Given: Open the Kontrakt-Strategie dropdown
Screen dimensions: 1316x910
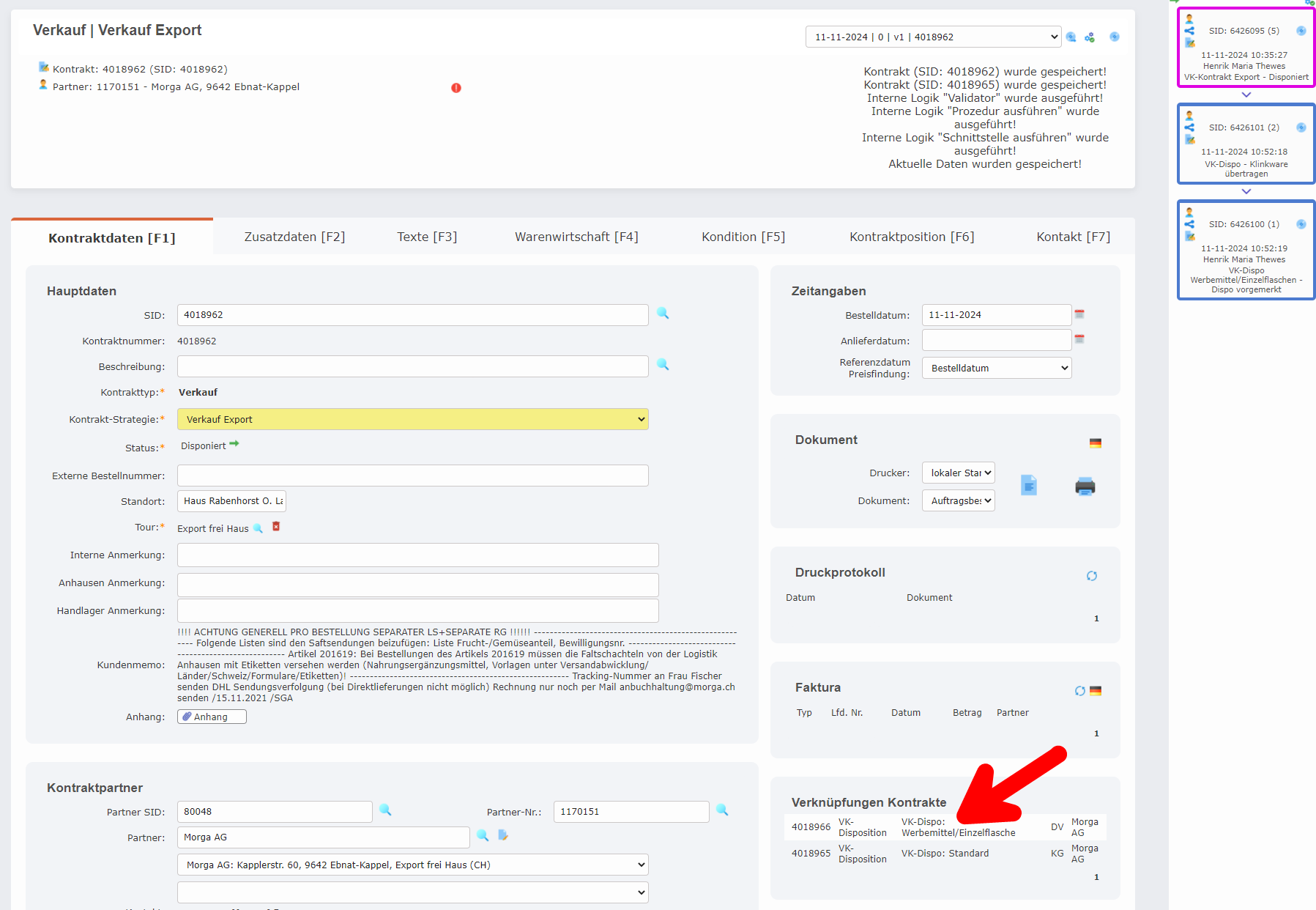Looking at the screenshot, I should tap(412, 419).
